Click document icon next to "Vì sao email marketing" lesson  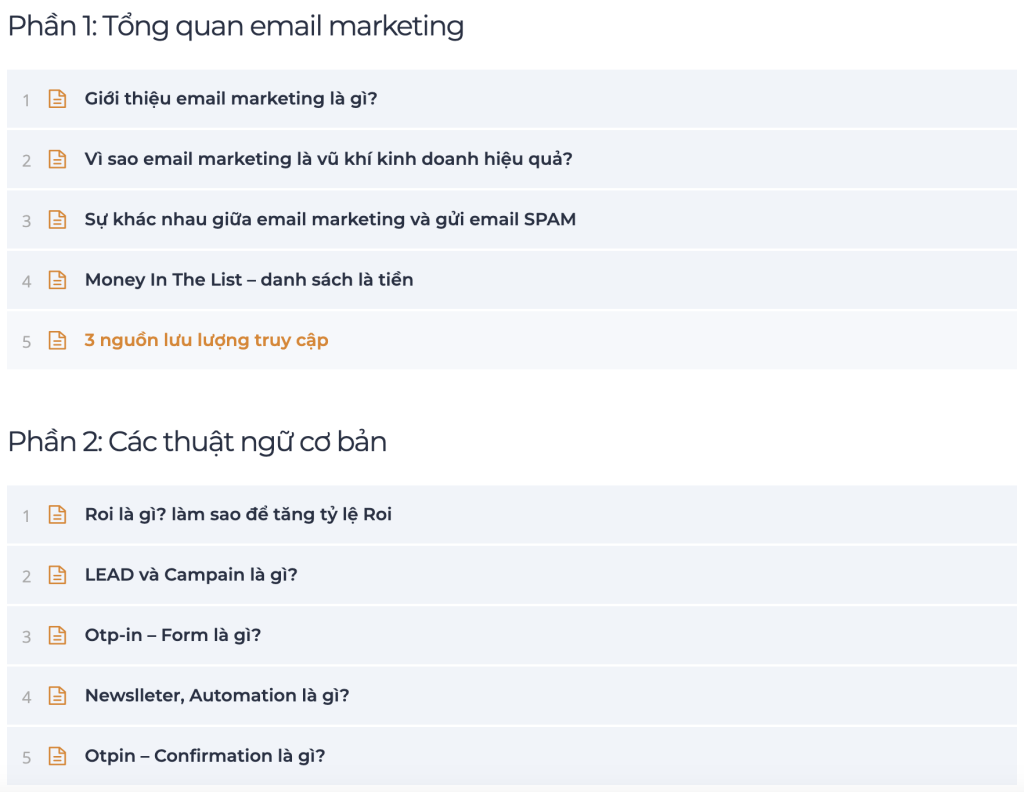pos(58,159)
